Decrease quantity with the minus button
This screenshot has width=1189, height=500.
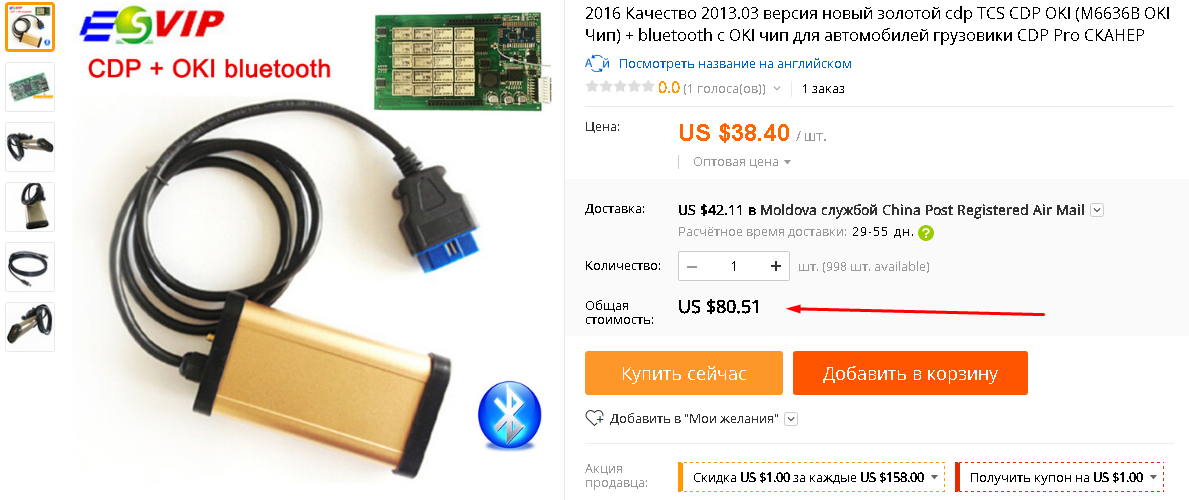[x=692, y=266]
